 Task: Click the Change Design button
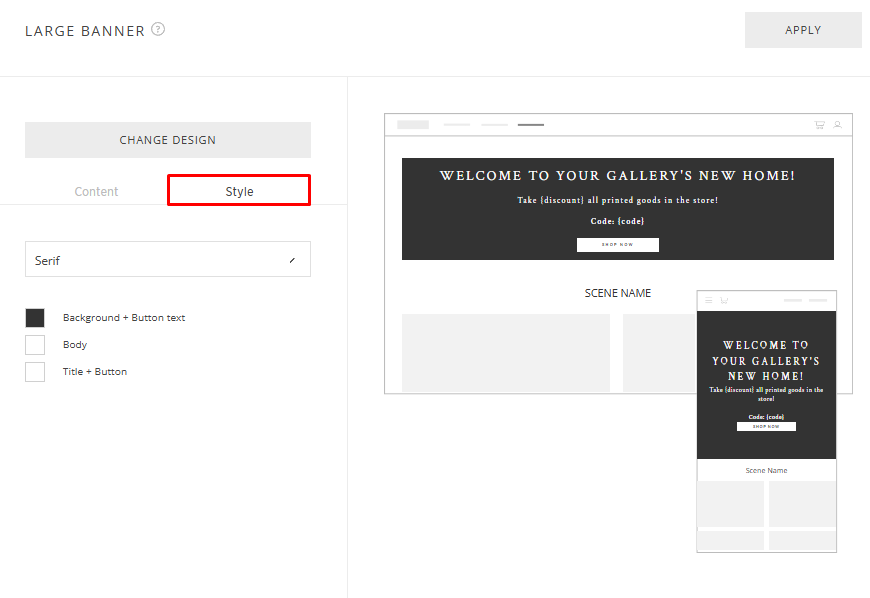[x=167, y=140]
